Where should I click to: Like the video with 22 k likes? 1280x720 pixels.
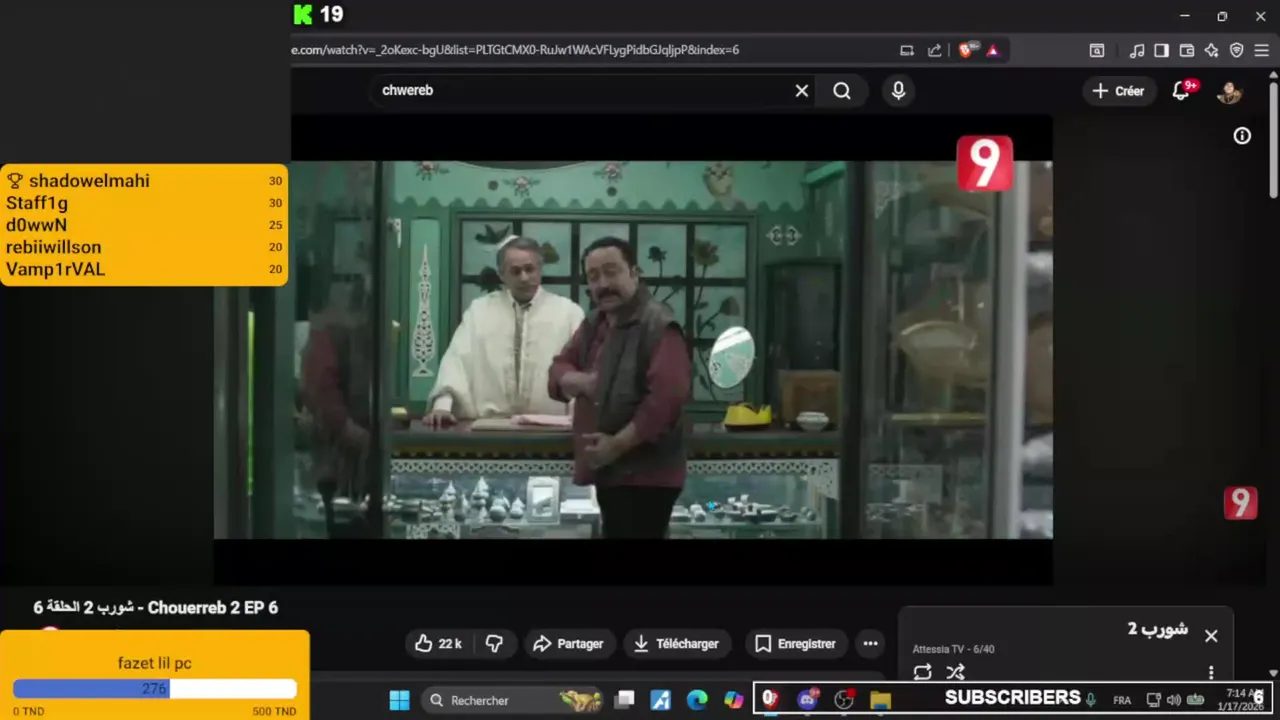point(437,644)
